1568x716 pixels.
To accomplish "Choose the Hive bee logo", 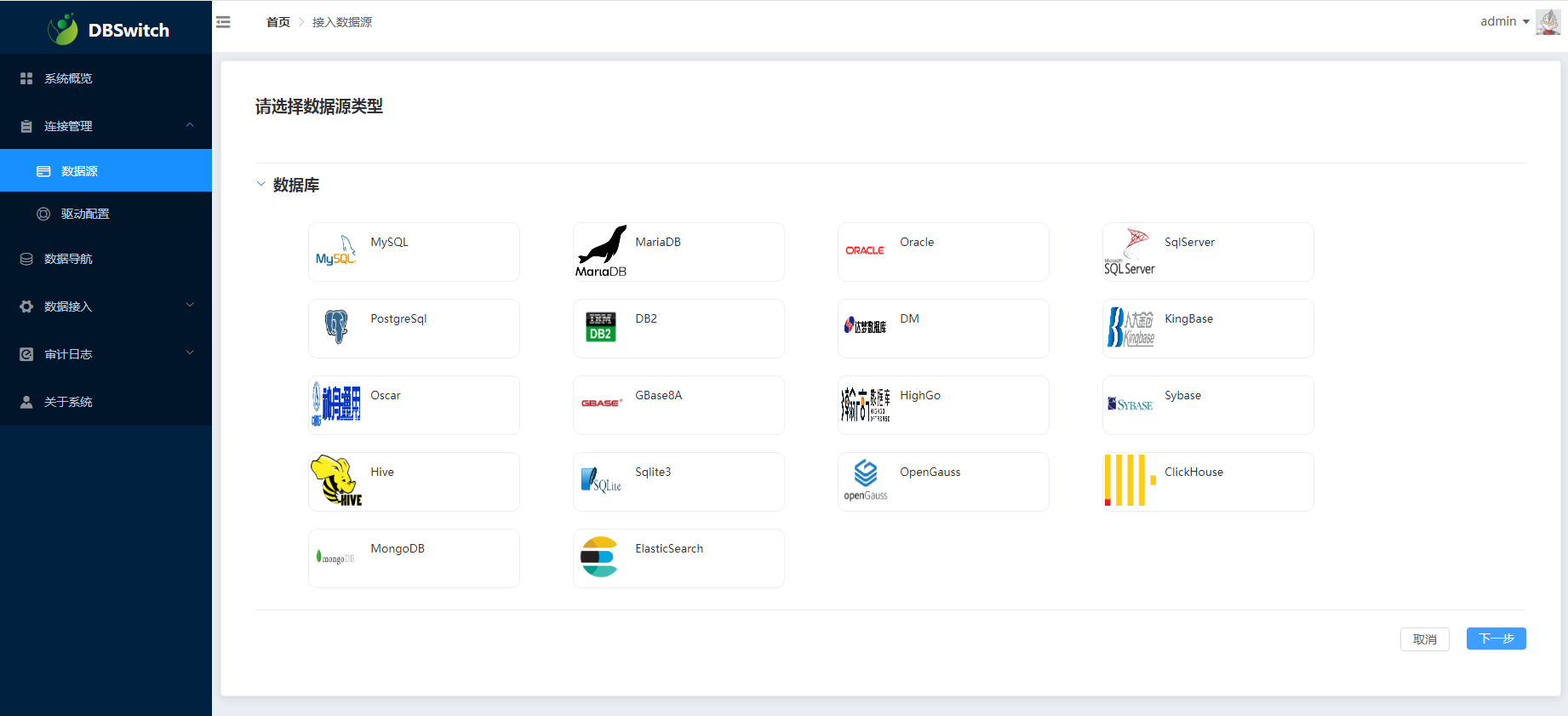I will (x=336, y=480).
